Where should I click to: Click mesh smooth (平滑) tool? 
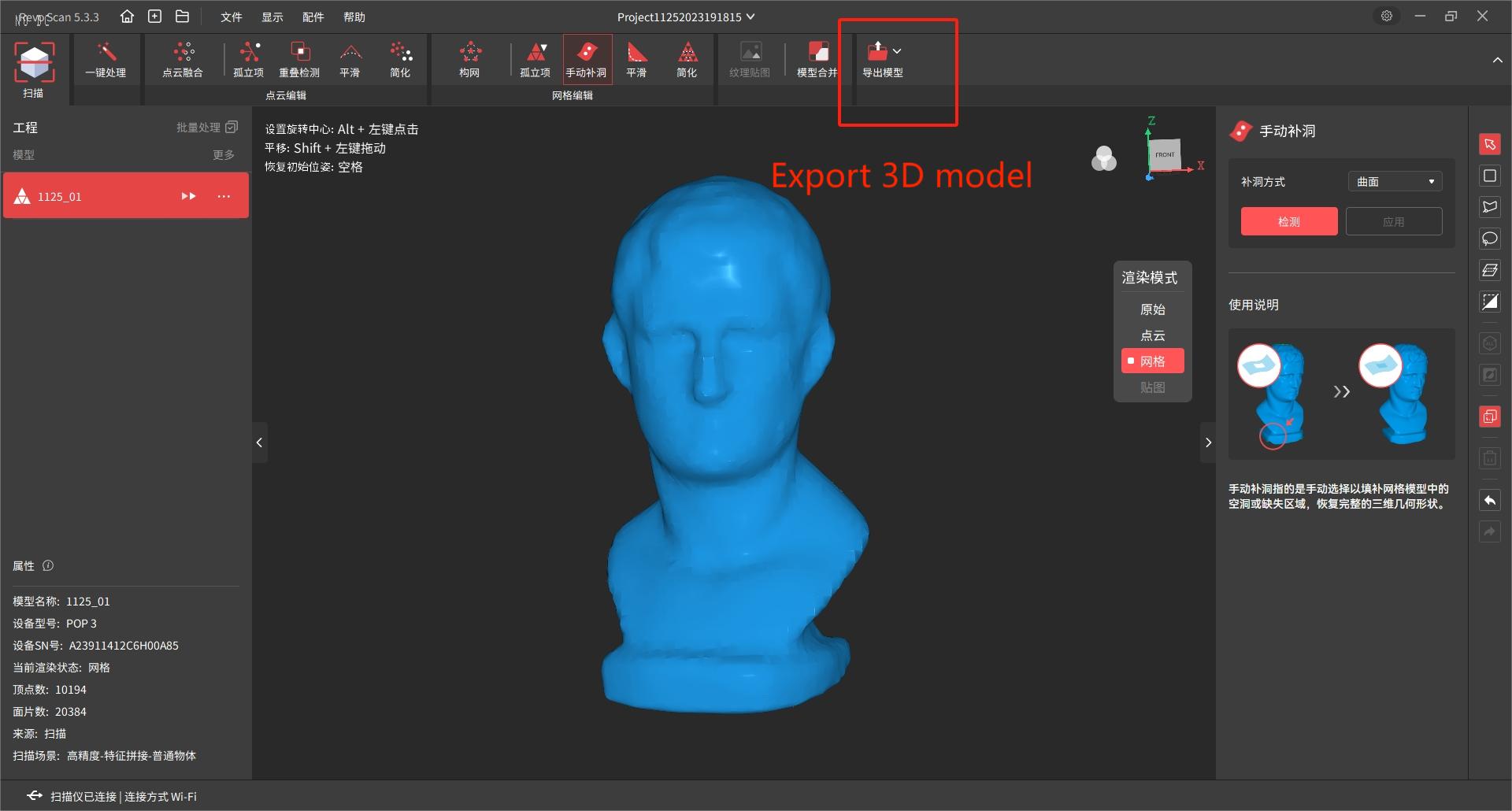tap(636, 61)
